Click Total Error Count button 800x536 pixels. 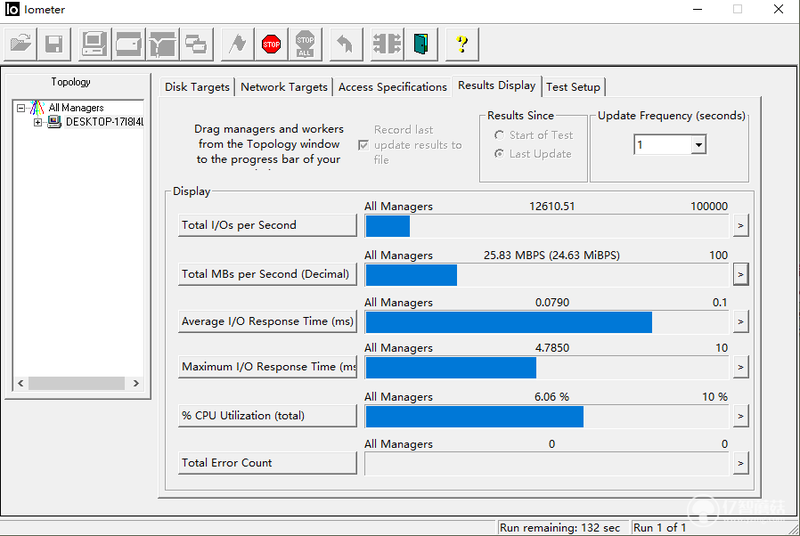(267, 463)
